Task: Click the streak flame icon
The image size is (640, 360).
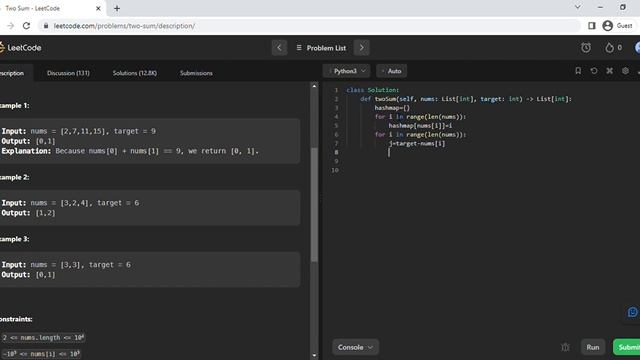Action: [x=609, y=48]
